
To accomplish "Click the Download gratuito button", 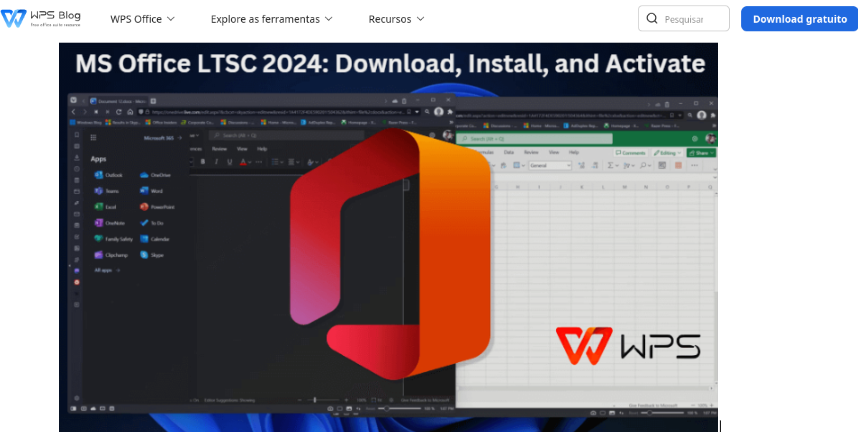I will point(799,19).
